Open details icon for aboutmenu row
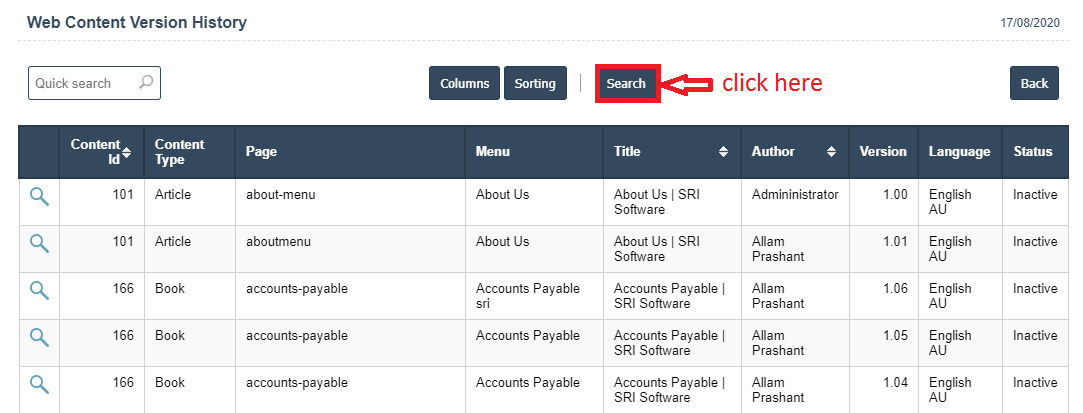 (39, 243)
